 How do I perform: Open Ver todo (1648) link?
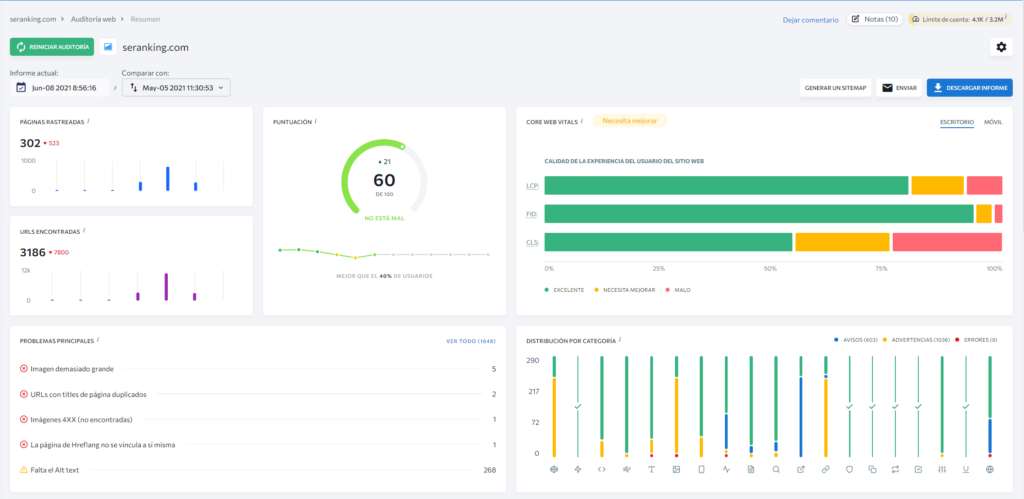(470, 340)
